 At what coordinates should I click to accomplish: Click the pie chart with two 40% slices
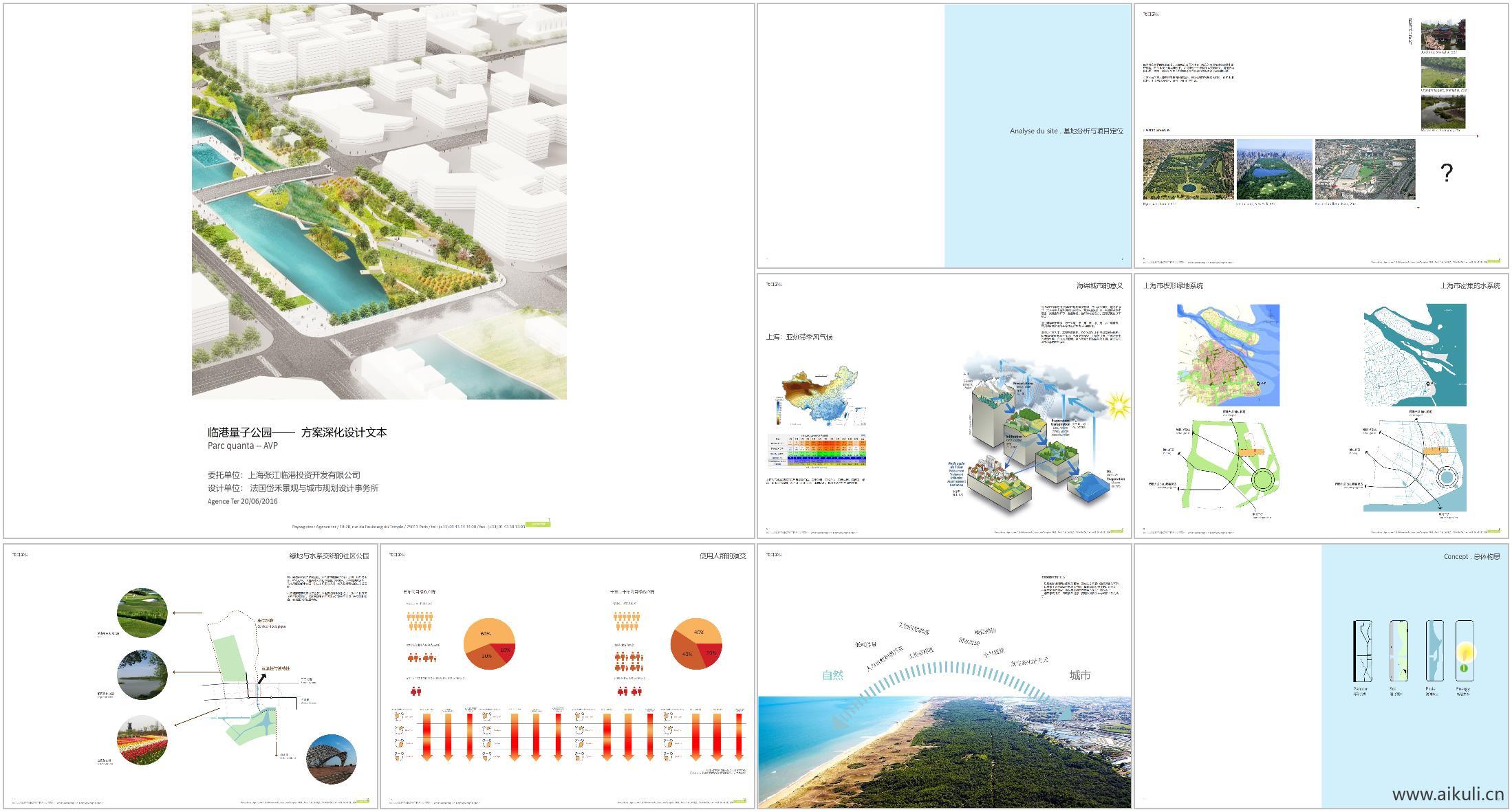696,644
